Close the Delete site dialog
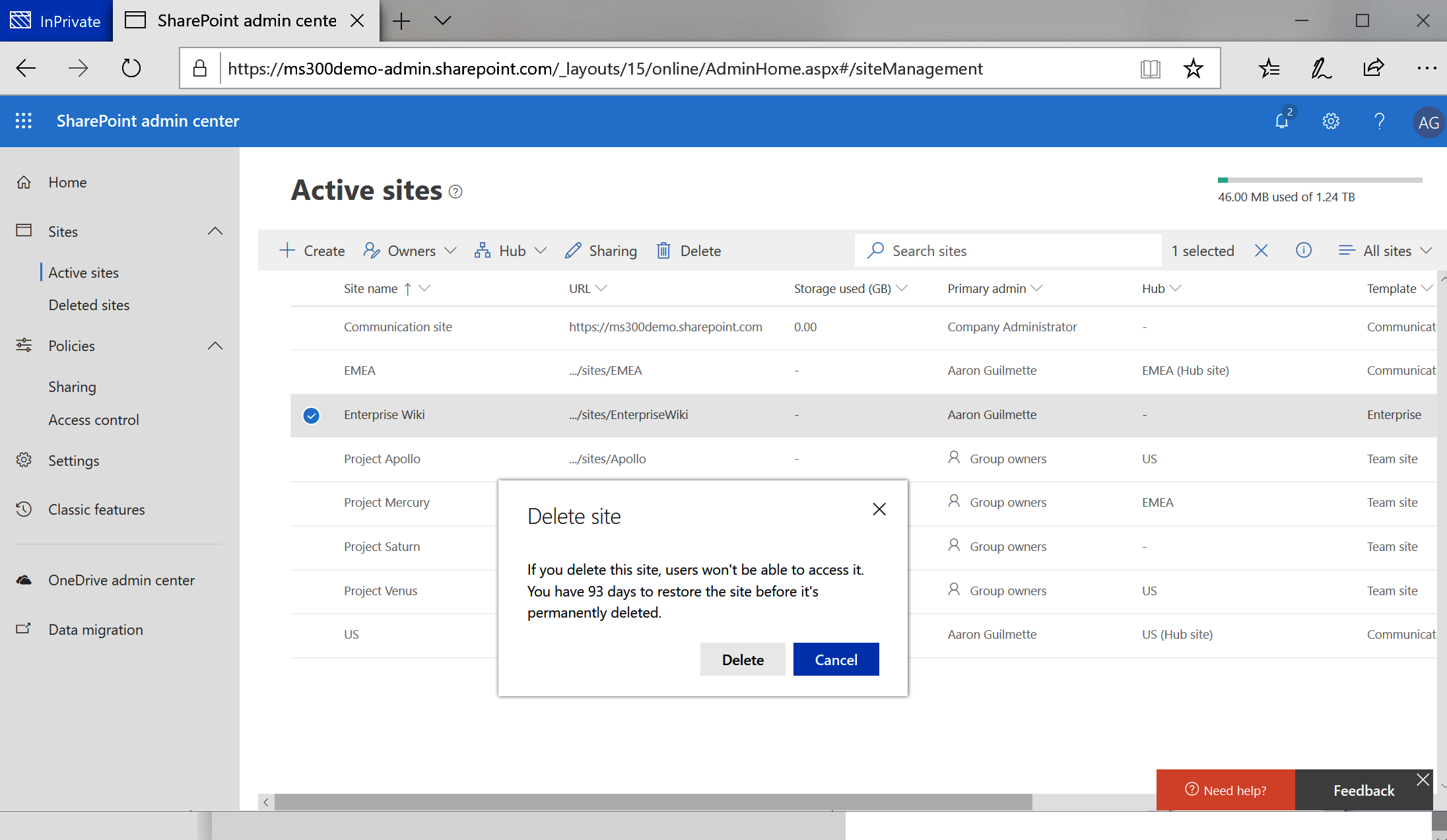 (879, 509)
